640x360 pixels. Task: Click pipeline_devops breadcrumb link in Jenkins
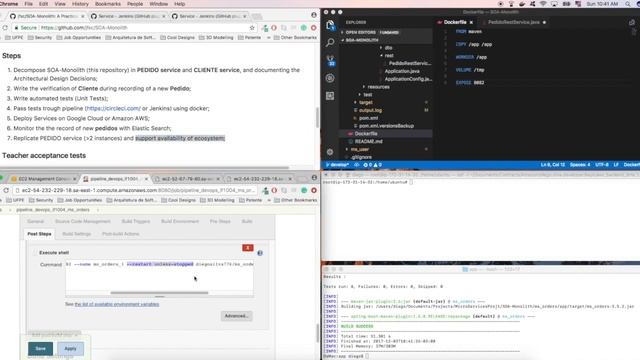[53, 210]
